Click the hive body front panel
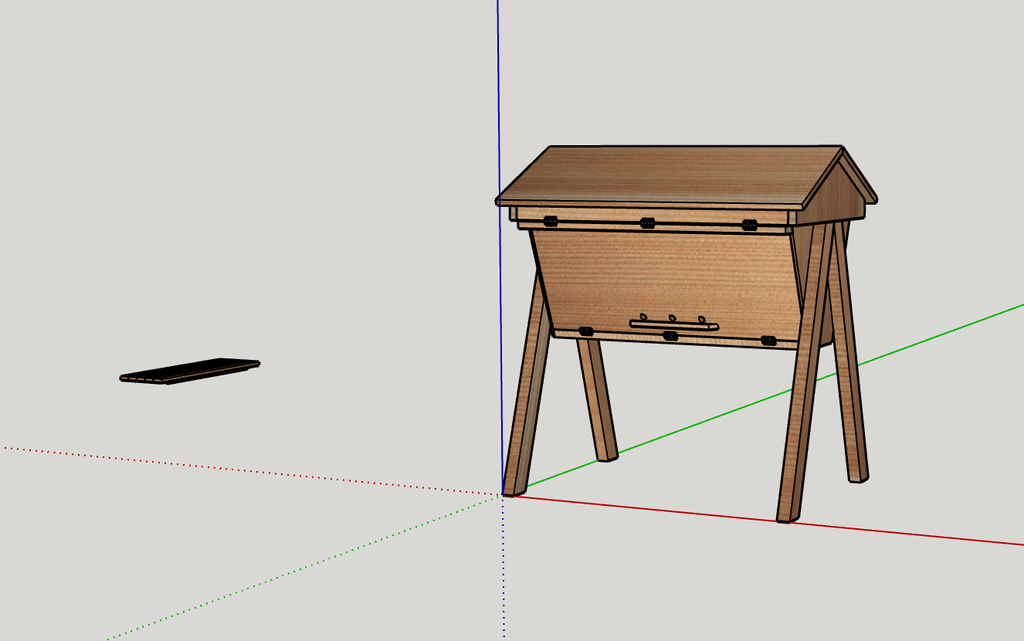 666,281
